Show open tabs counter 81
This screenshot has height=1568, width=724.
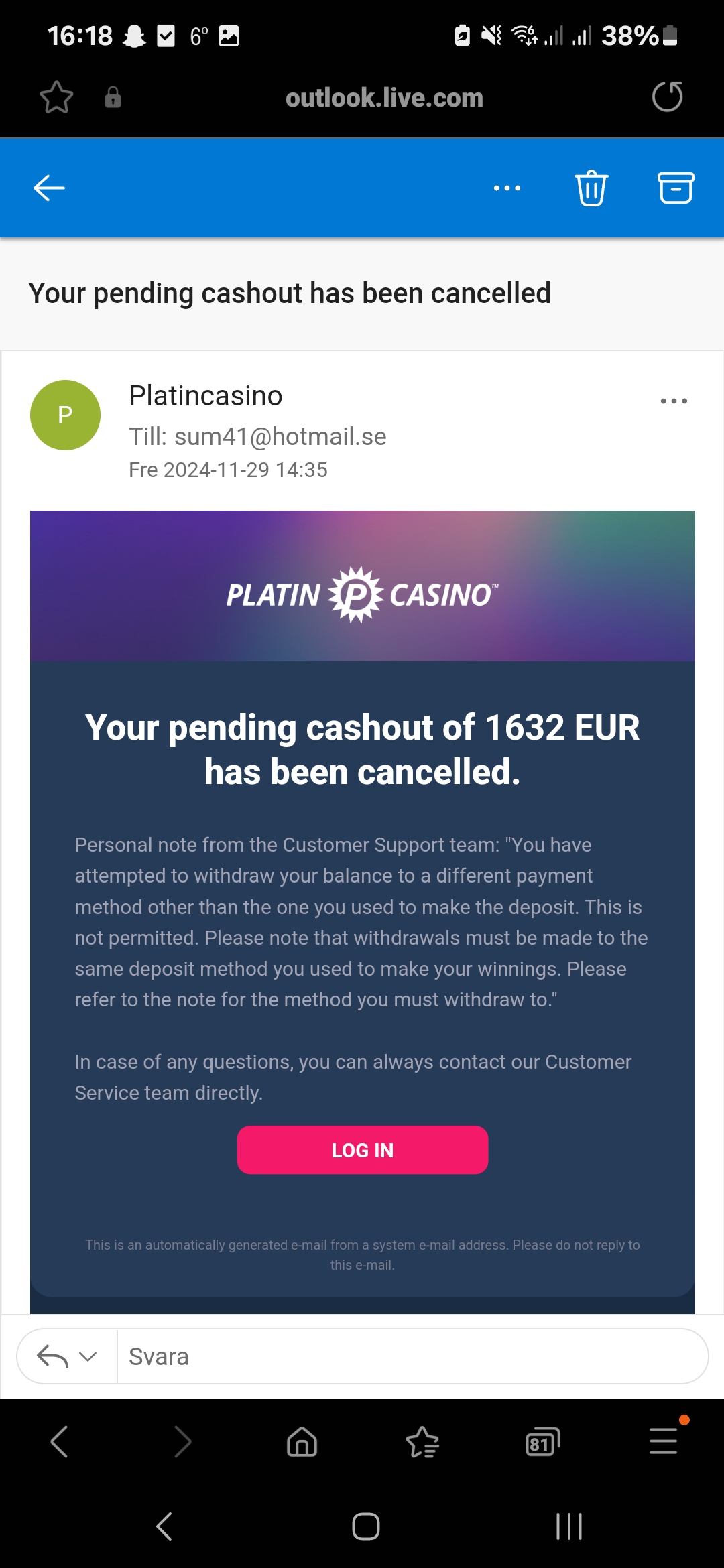(542, 1441)
